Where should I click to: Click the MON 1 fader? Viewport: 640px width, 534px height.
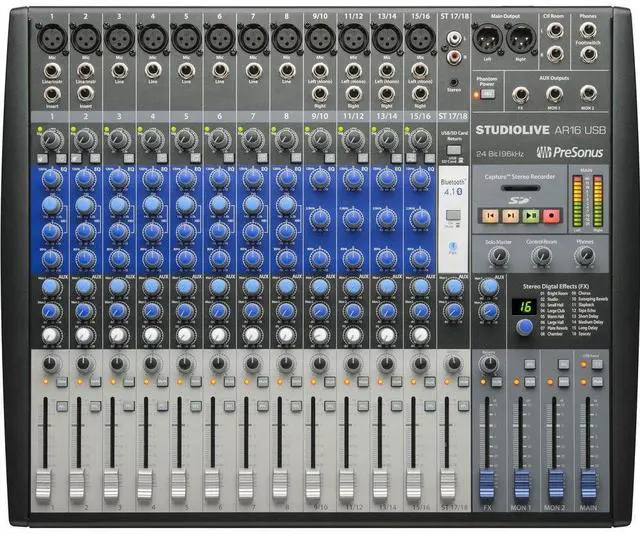pos(521,485)
